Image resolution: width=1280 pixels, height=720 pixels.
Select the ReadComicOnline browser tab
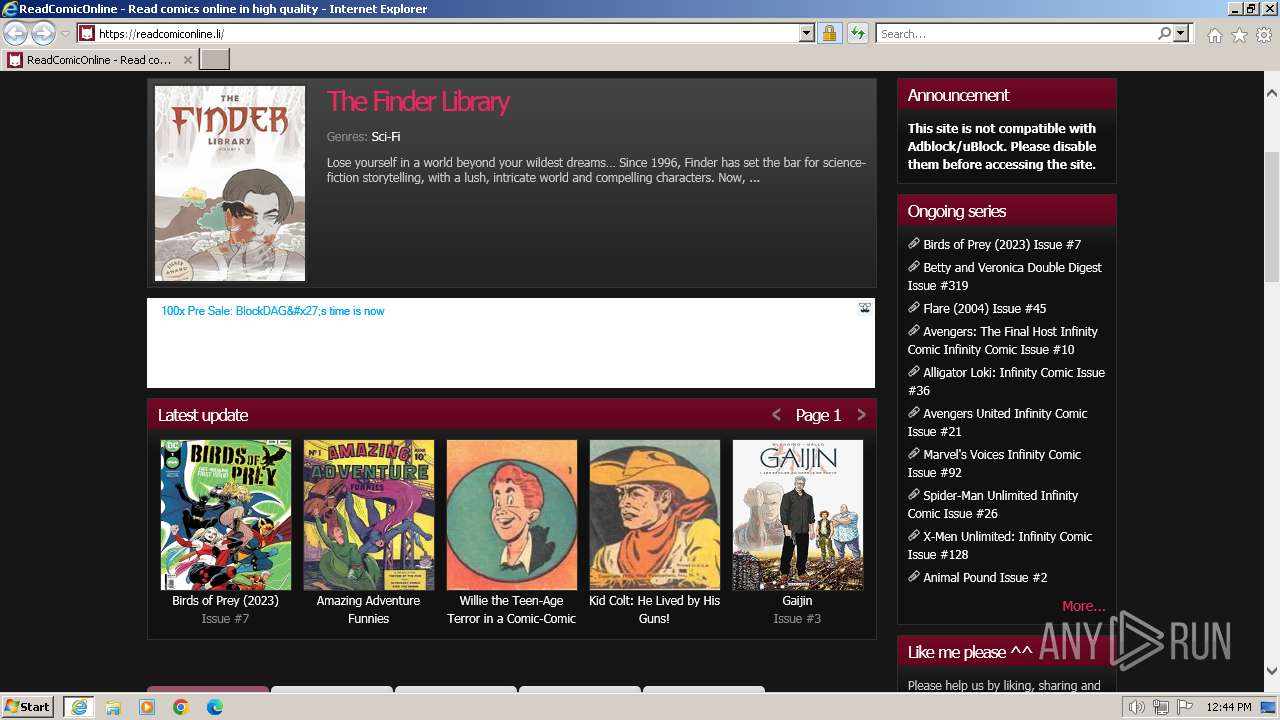point(100,60)
